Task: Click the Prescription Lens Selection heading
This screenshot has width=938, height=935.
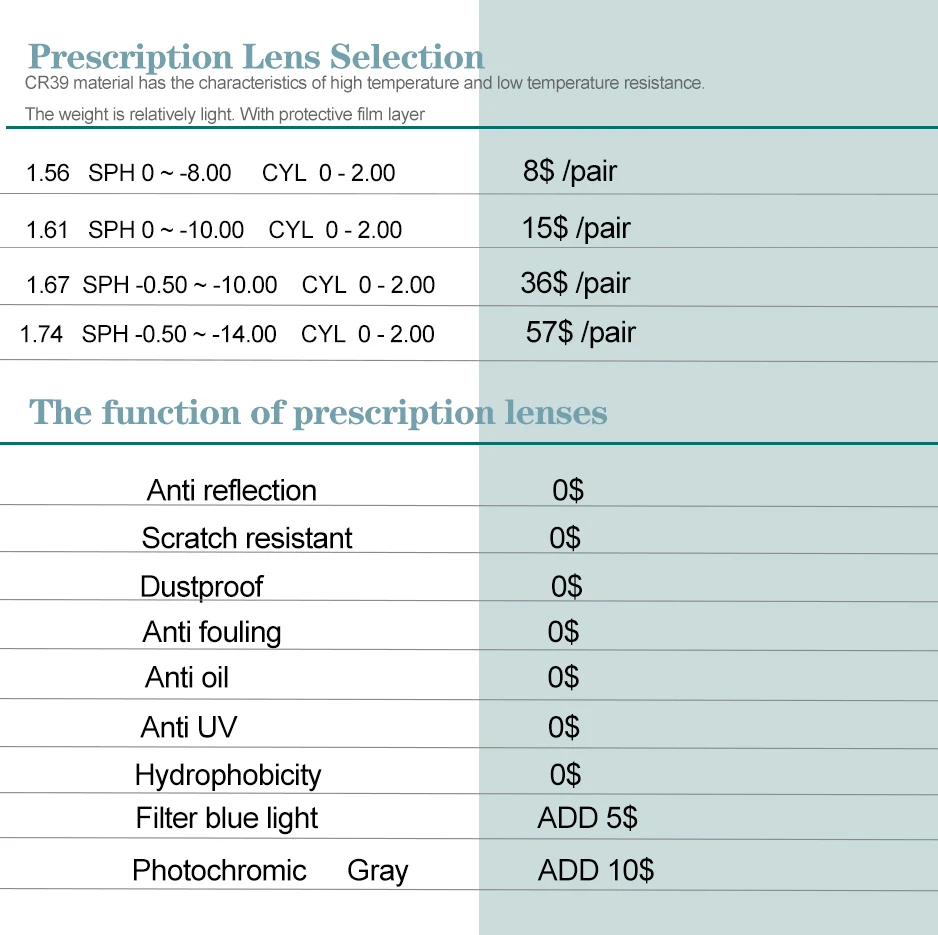Action: click(x=256, y=56)
